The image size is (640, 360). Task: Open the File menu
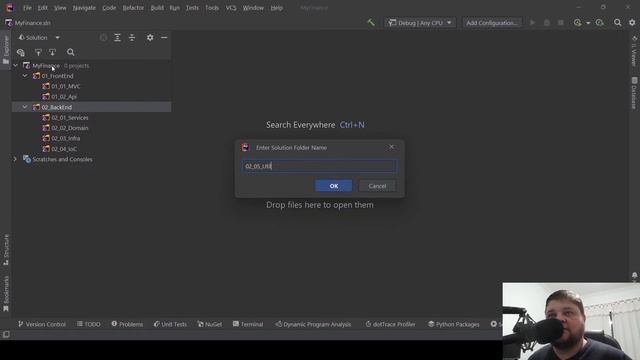coord(27,8)
